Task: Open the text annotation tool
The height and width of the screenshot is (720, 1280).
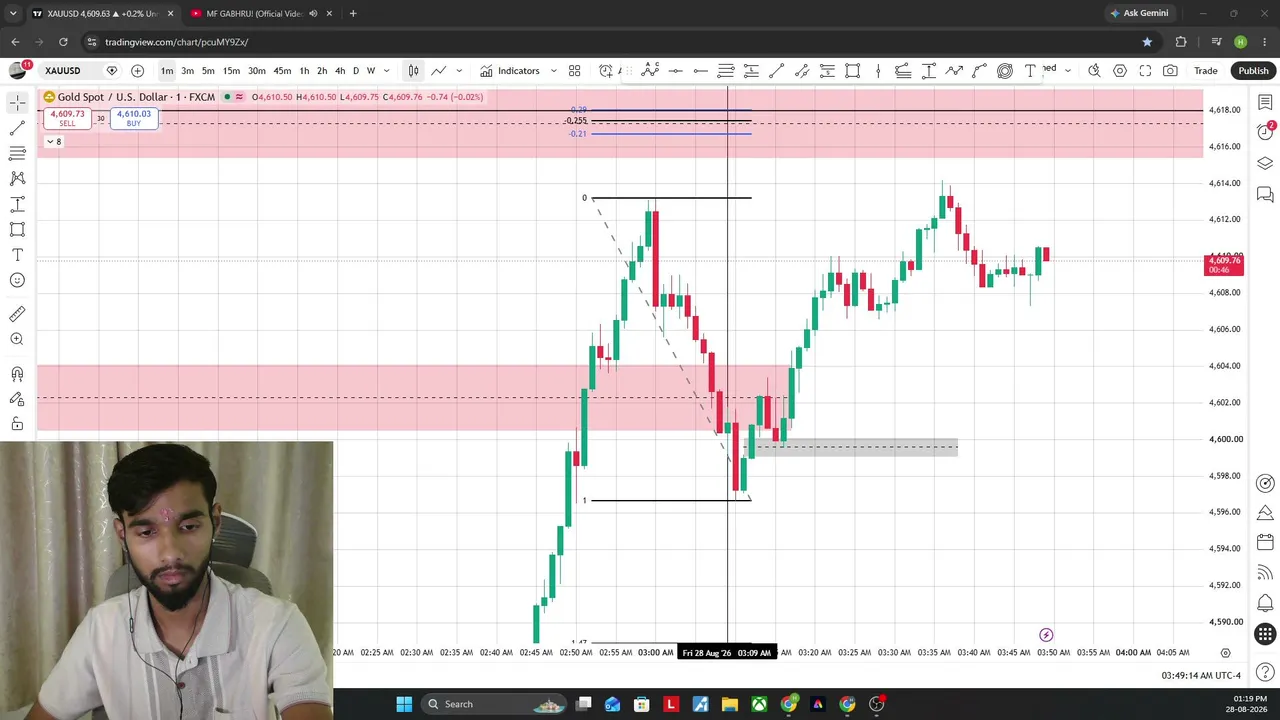Action: [17, 255]
